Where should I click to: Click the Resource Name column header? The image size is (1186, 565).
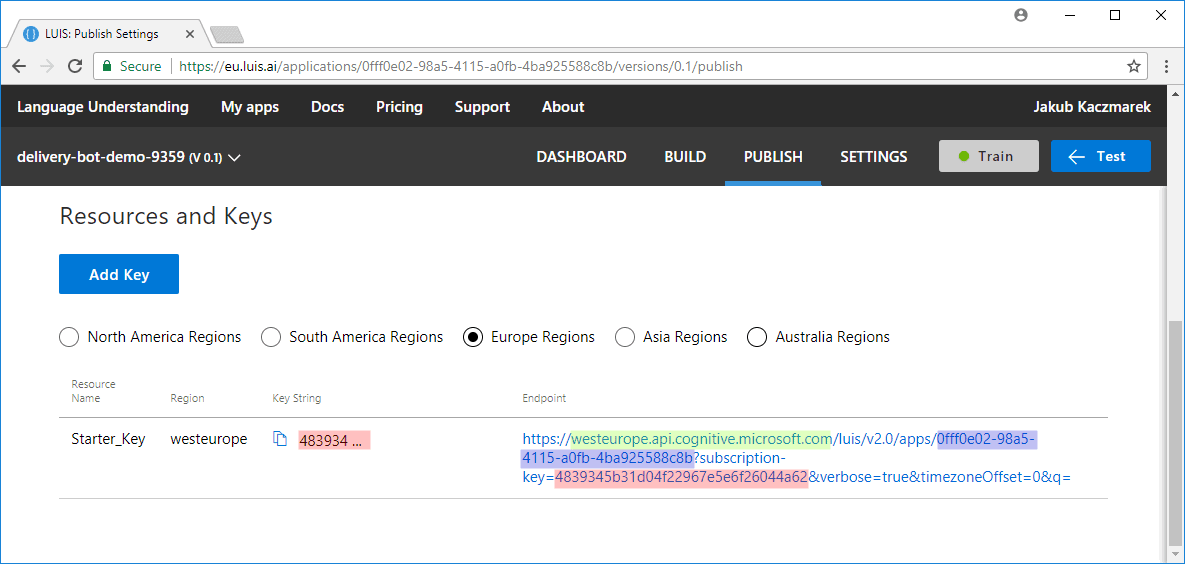tap(93, 391)
